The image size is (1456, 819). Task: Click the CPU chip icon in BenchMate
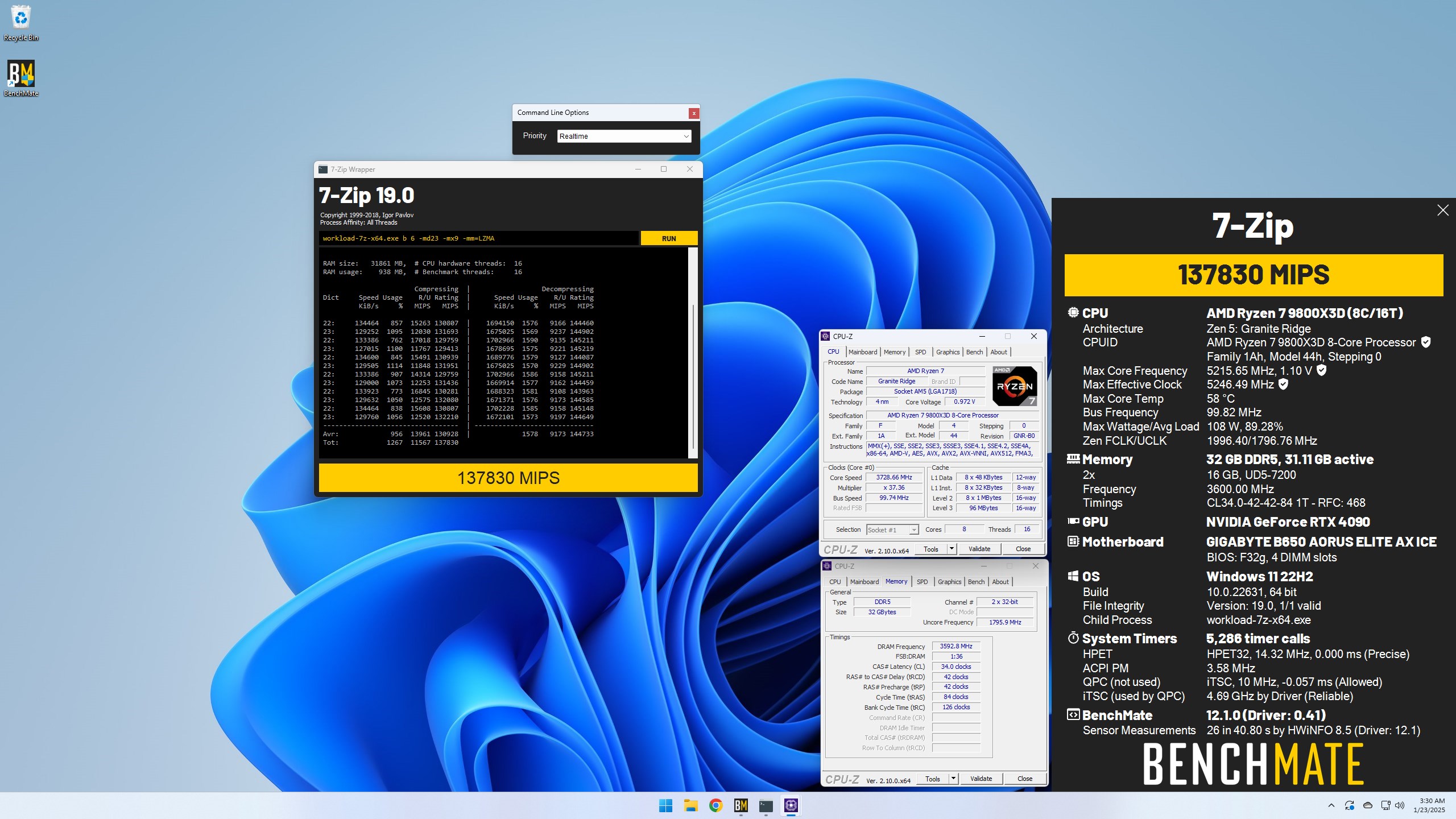click(1073, 312)
